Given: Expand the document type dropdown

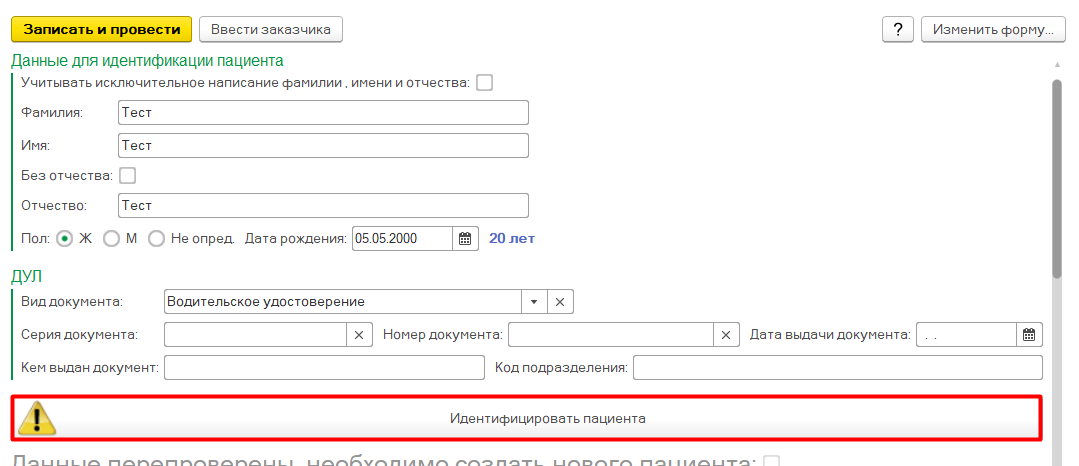Looking at the screenshot, I should tap(534, 302).
